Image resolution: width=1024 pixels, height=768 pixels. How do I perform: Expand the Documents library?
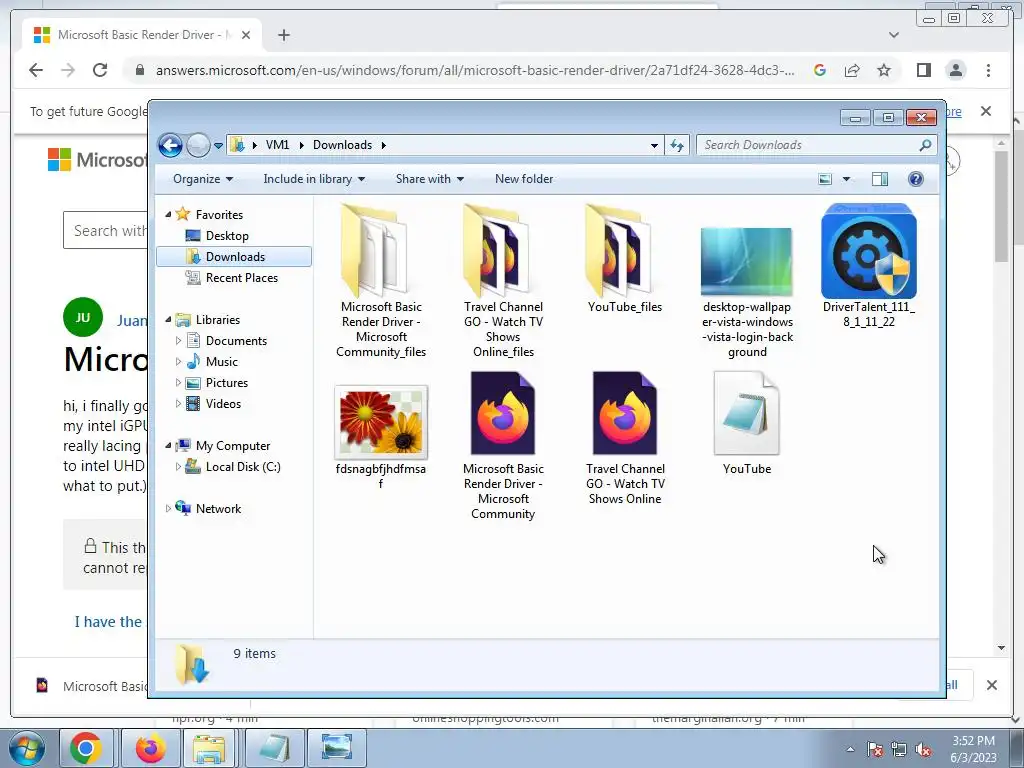178,340
